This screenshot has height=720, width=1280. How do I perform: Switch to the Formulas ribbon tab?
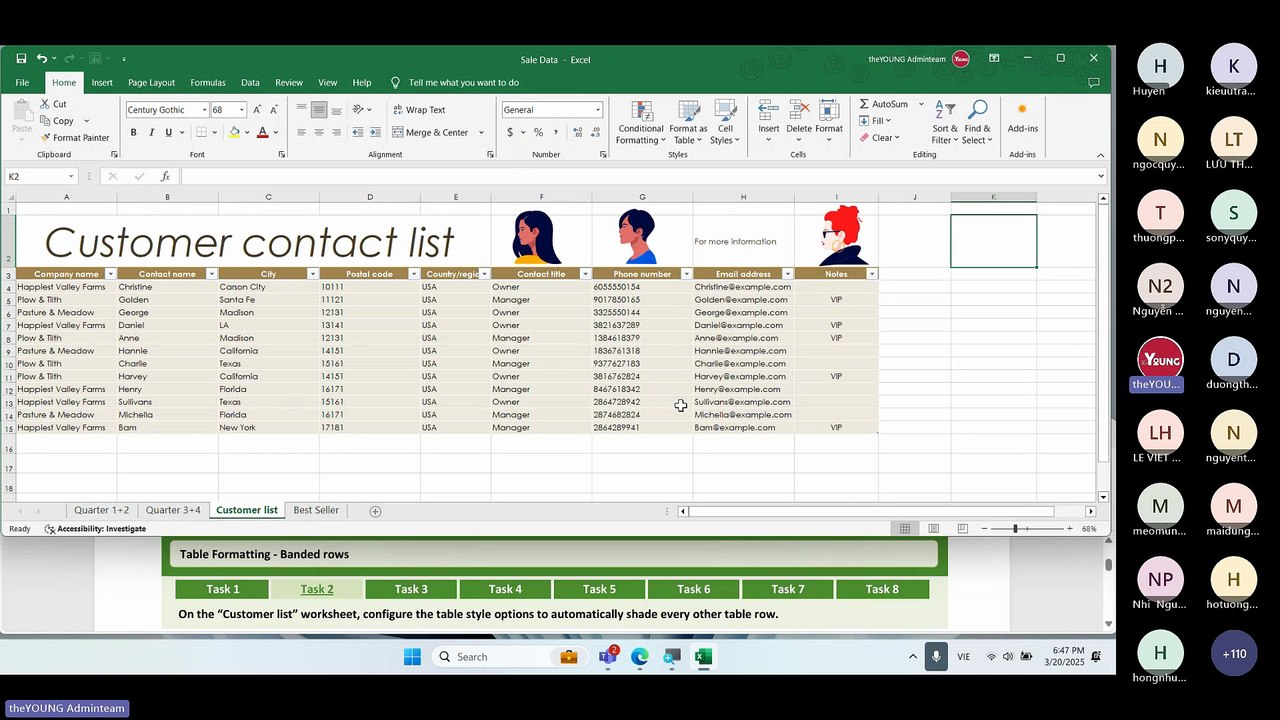point(208,83)
